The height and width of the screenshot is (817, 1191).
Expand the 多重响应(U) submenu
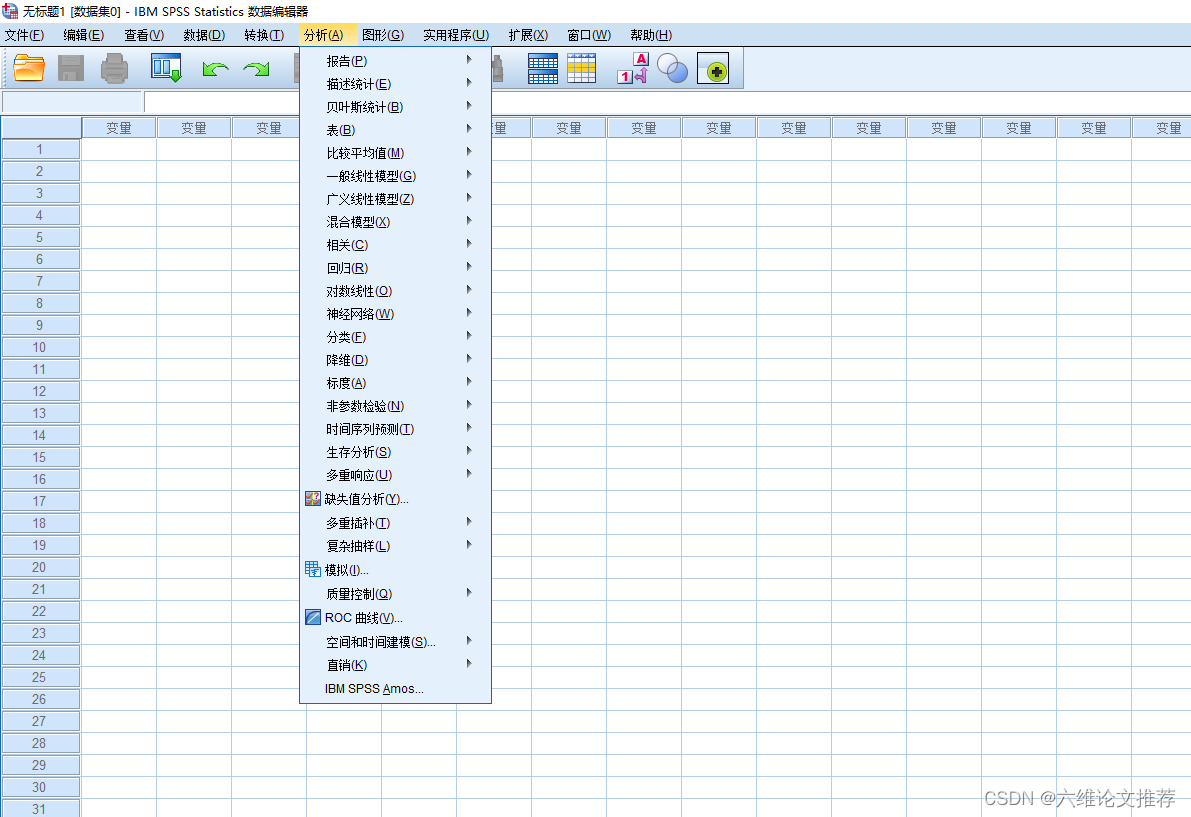pos(396,475)
